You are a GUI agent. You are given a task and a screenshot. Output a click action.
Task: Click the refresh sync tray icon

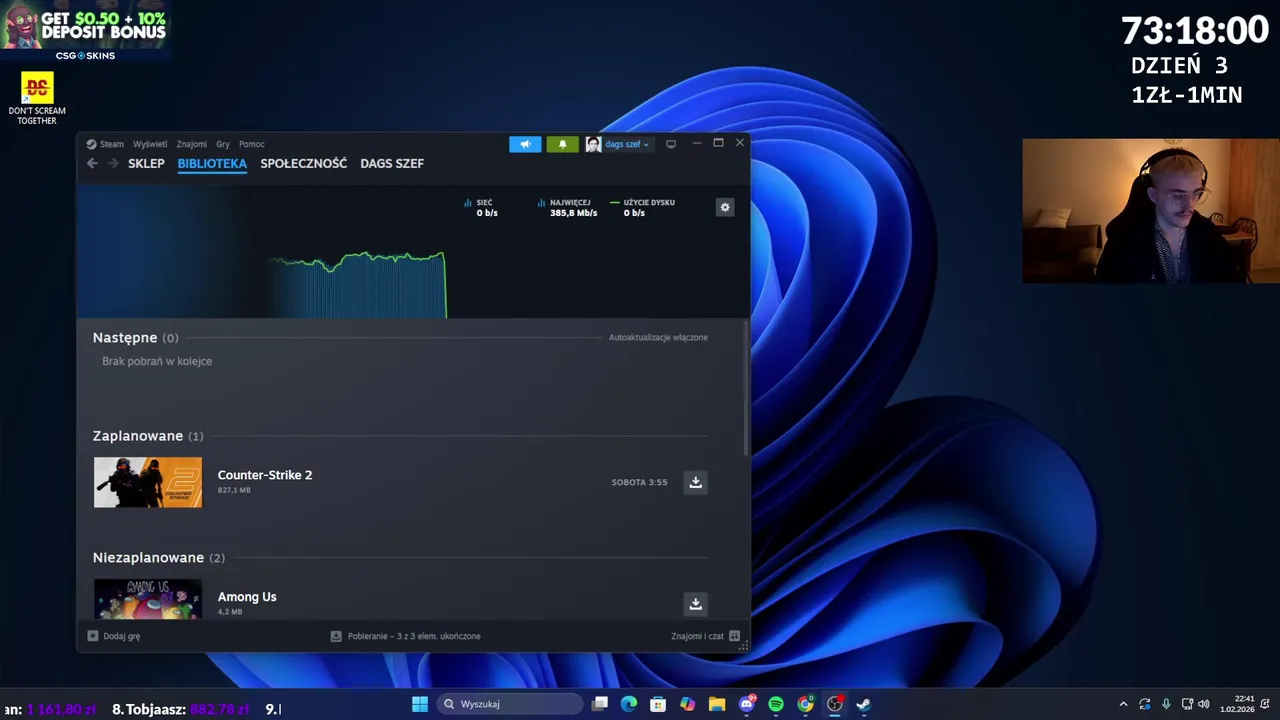point(1145,704)
